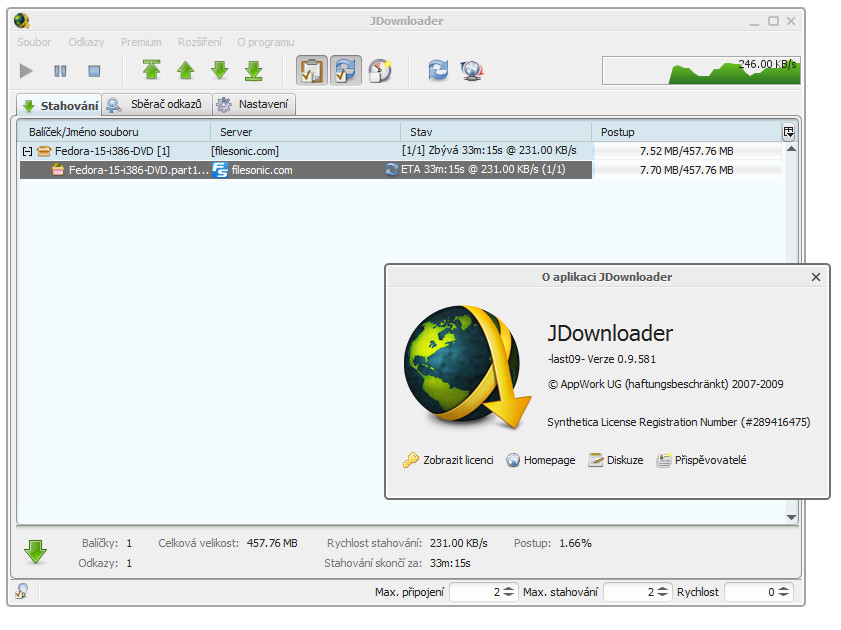Open the Odkazy menu
841x630 pixels.
click(86, 42)
